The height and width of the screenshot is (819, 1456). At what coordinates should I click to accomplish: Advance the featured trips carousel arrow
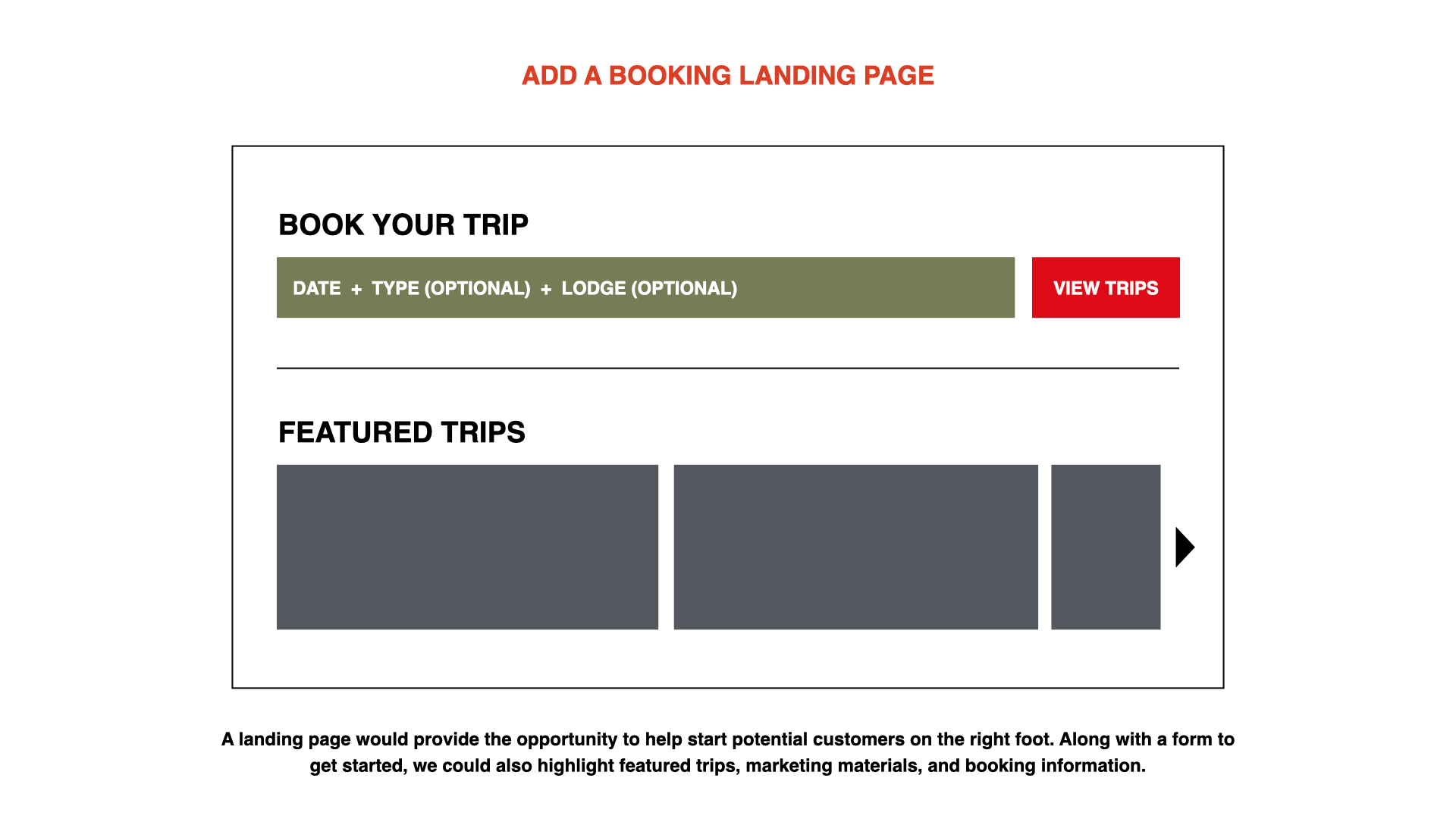point(1185,547)
